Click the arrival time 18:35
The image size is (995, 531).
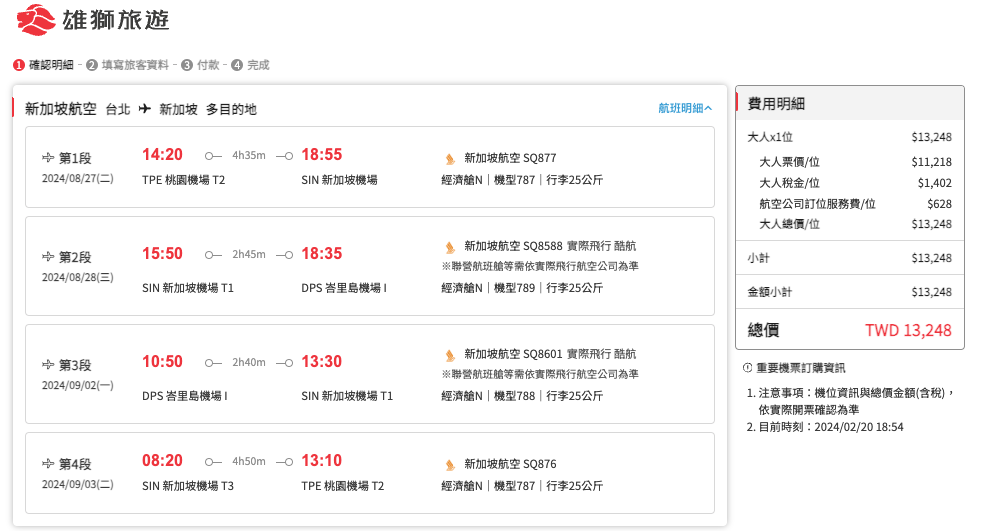[322, 253]
